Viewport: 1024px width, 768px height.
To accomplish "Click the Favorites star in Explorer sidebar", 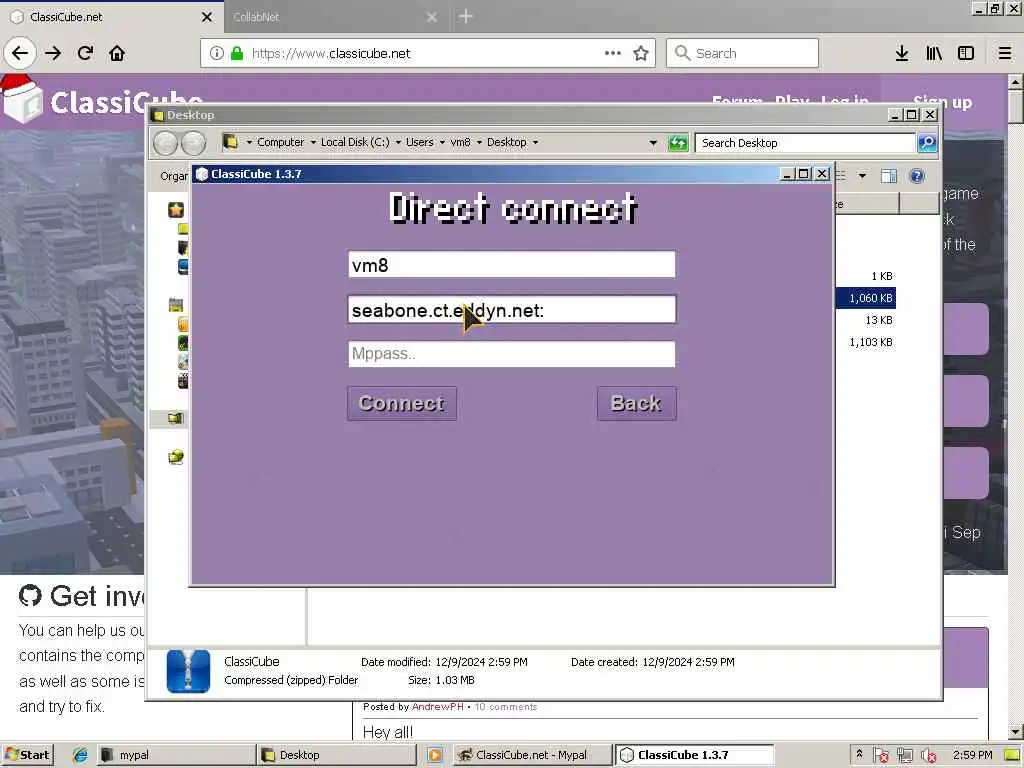I will tap(176, 210).
